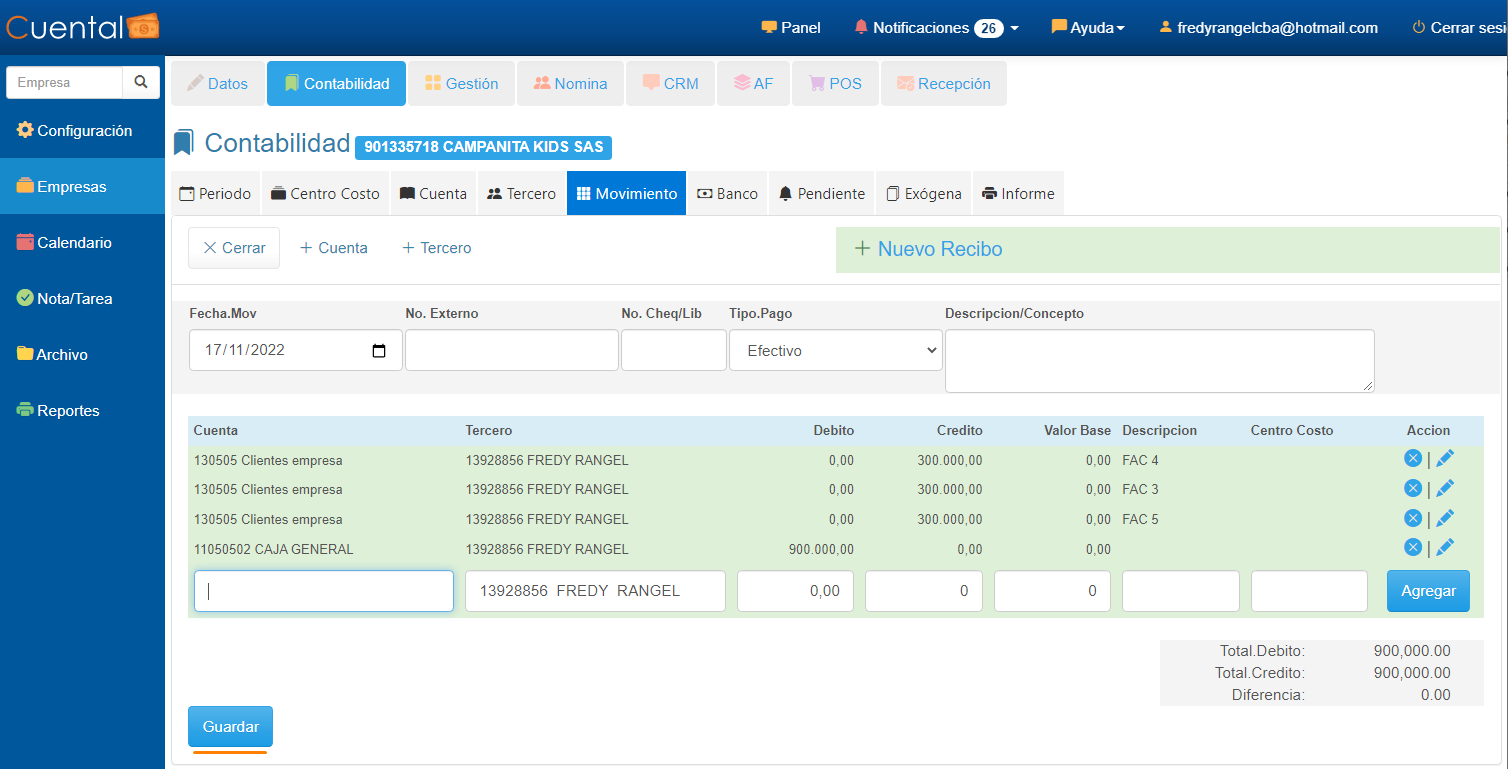Image resolution: width=1508 pixels, height=769 pixels.
Task: Switch to the POS module tab
Action: point(835,84)
